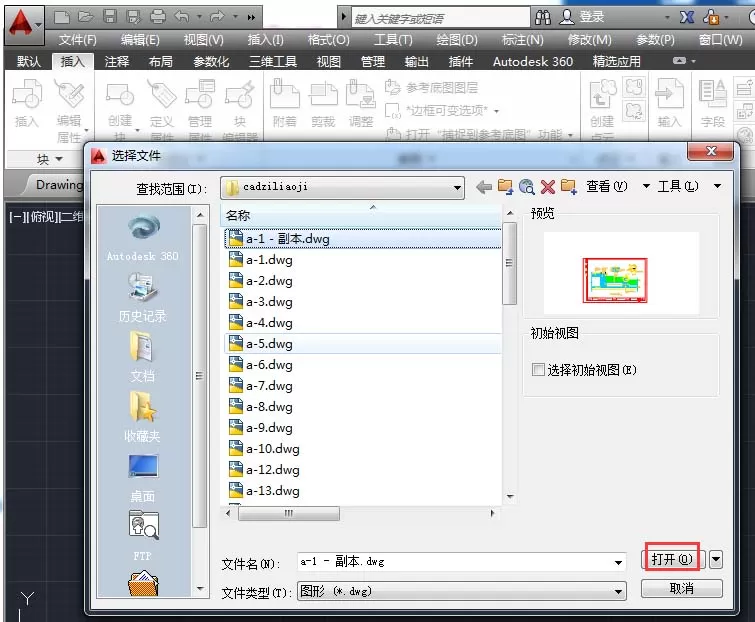Click the 名称 column header
Screen dimensions: 755x622
[x=361, y=215]
